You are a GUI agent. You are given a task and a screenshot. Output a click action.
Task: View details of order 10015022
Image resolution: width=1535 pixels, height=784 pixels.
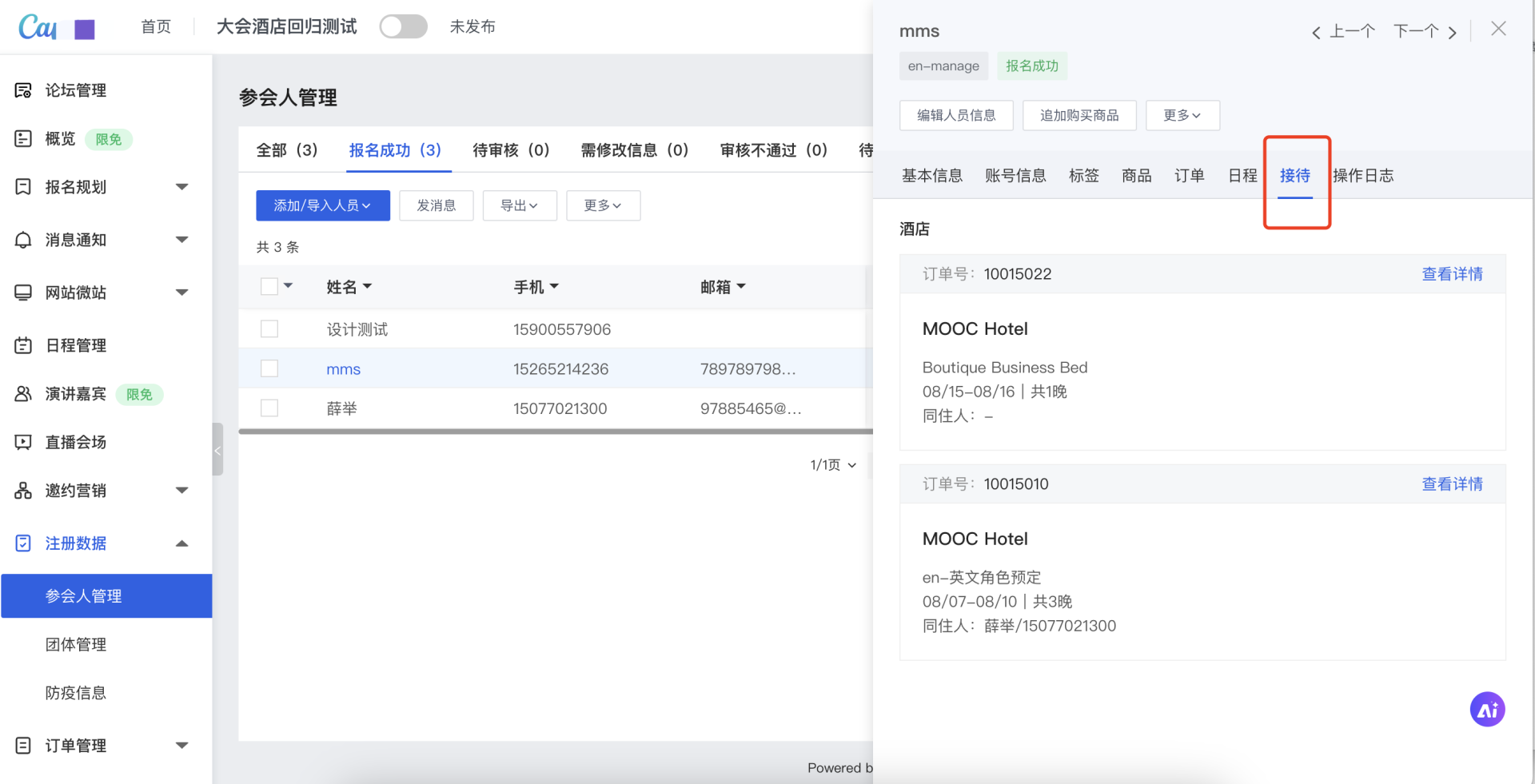(x=1452, y=274)
